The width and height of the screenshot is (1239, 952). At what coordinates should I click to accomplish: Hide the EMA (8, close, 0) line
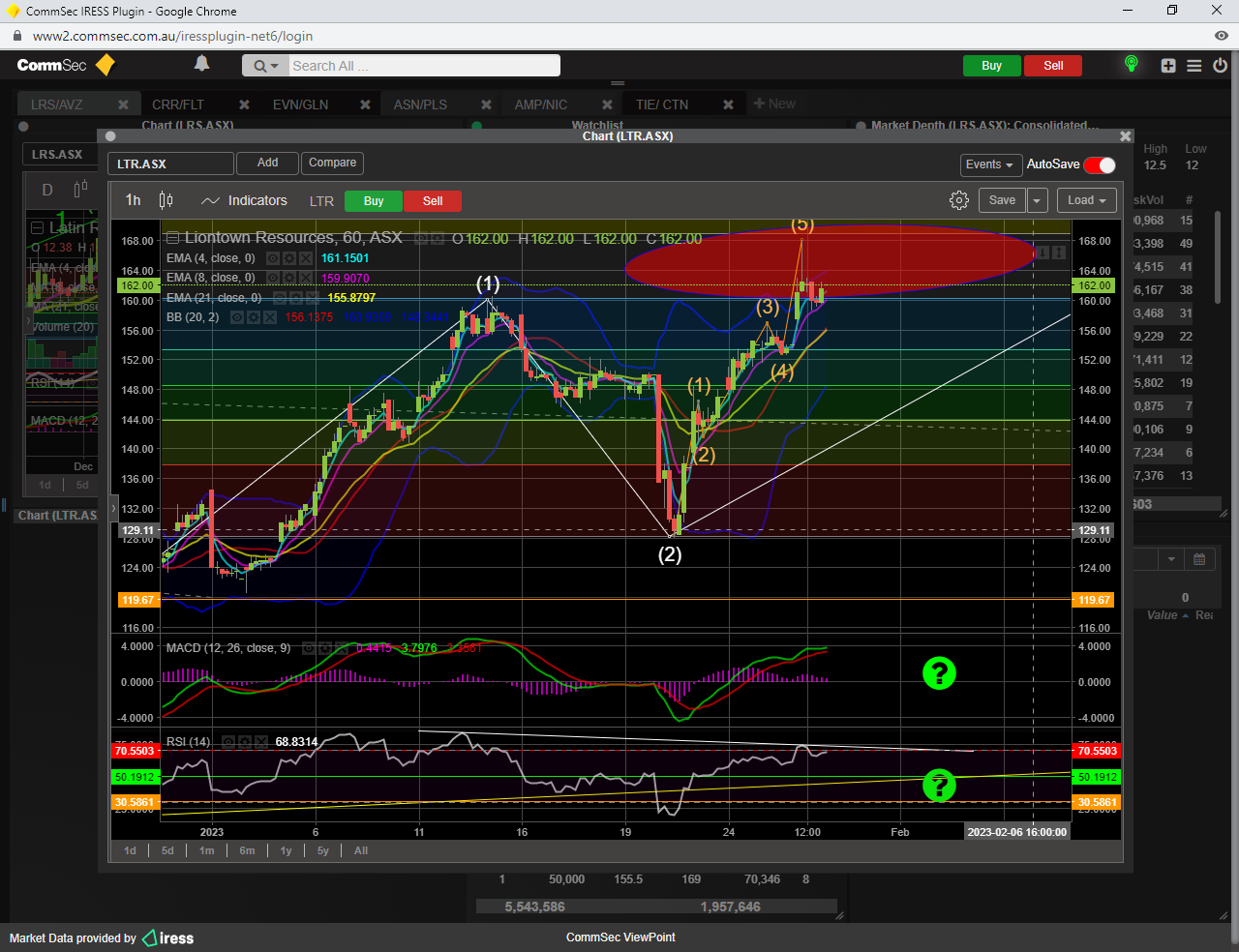point(273,279)
